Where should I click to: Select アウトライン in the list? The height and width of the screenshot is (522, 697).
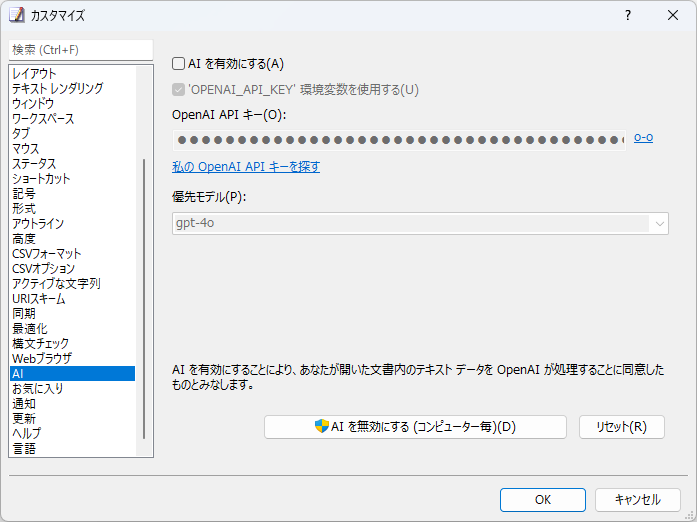72,224
